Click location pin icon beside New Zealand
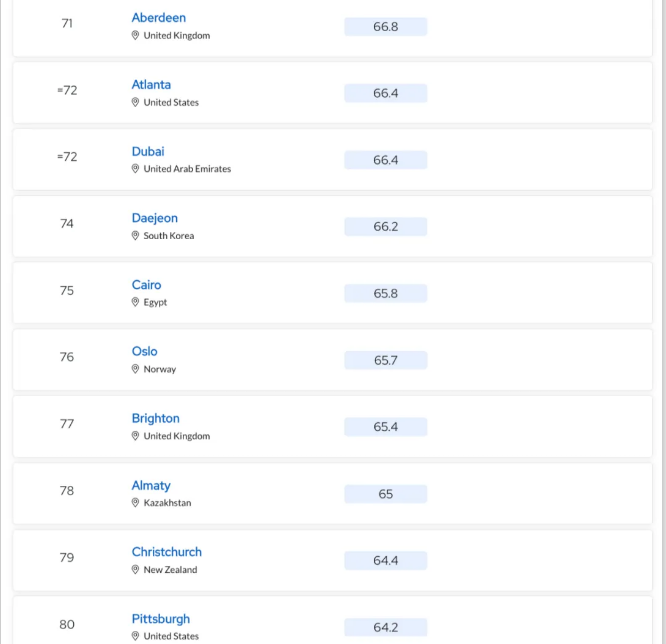666x644 pixels. (135, 569)
